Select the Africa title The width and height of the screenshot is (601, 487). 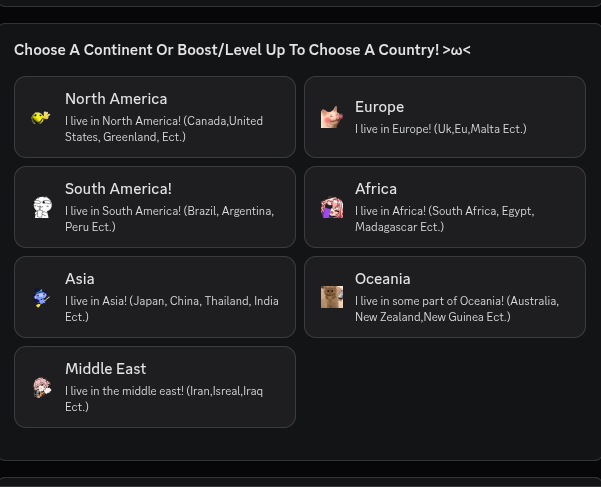376,189
